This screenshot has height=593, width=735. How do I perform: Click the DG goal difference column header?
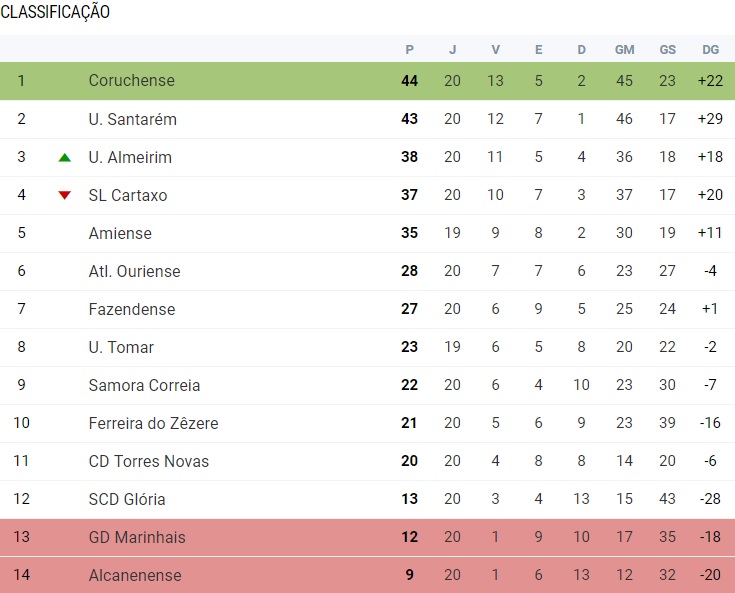point(711,50)
